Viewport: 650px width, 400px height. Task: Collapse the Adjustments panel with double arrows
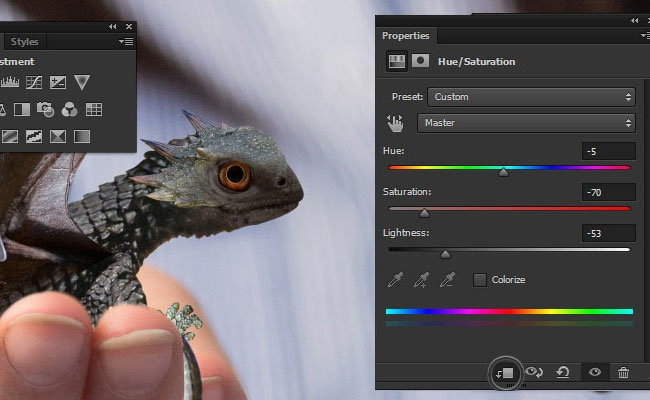(x=113, y=27)
